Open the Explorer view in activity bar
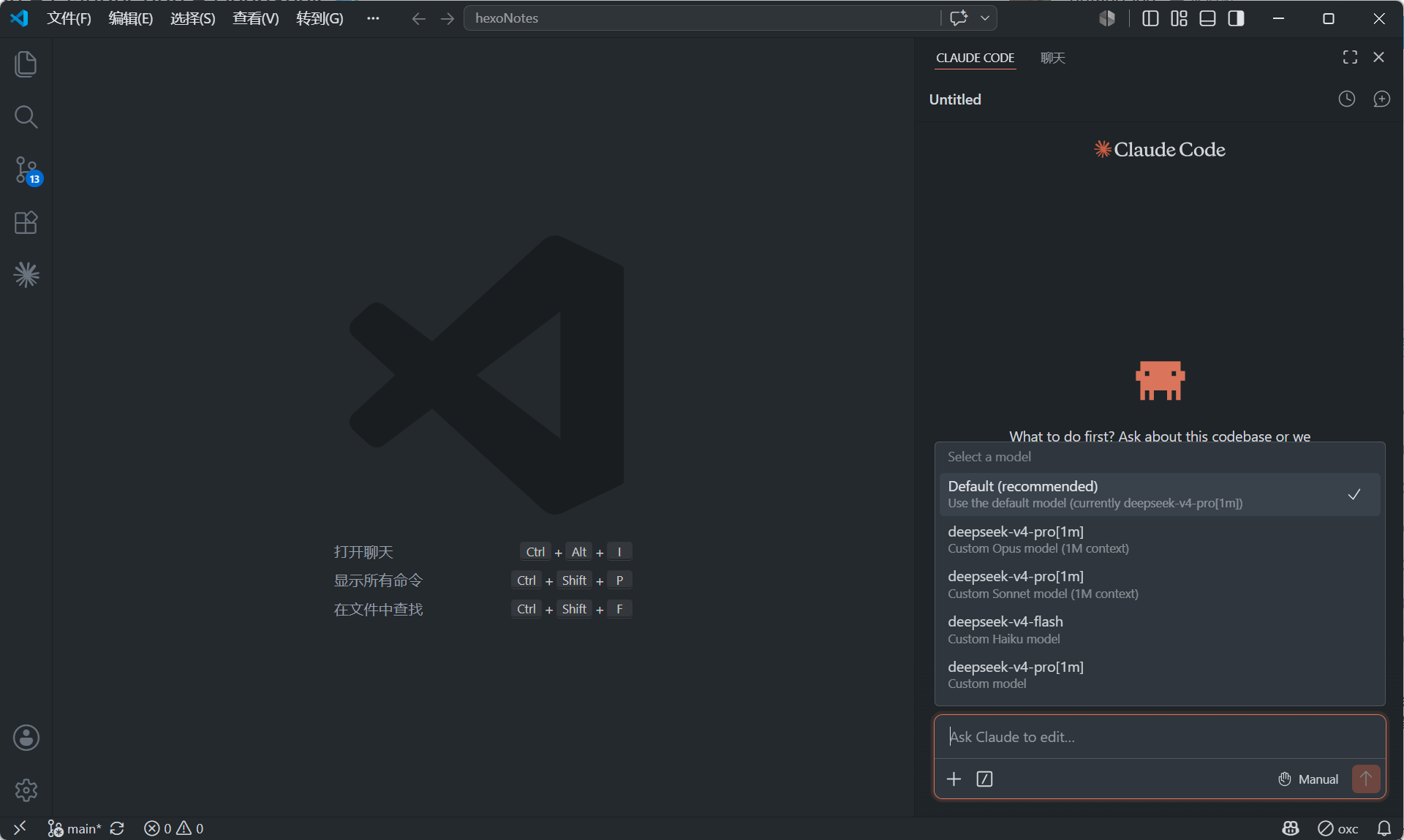 tap(26, 64)
